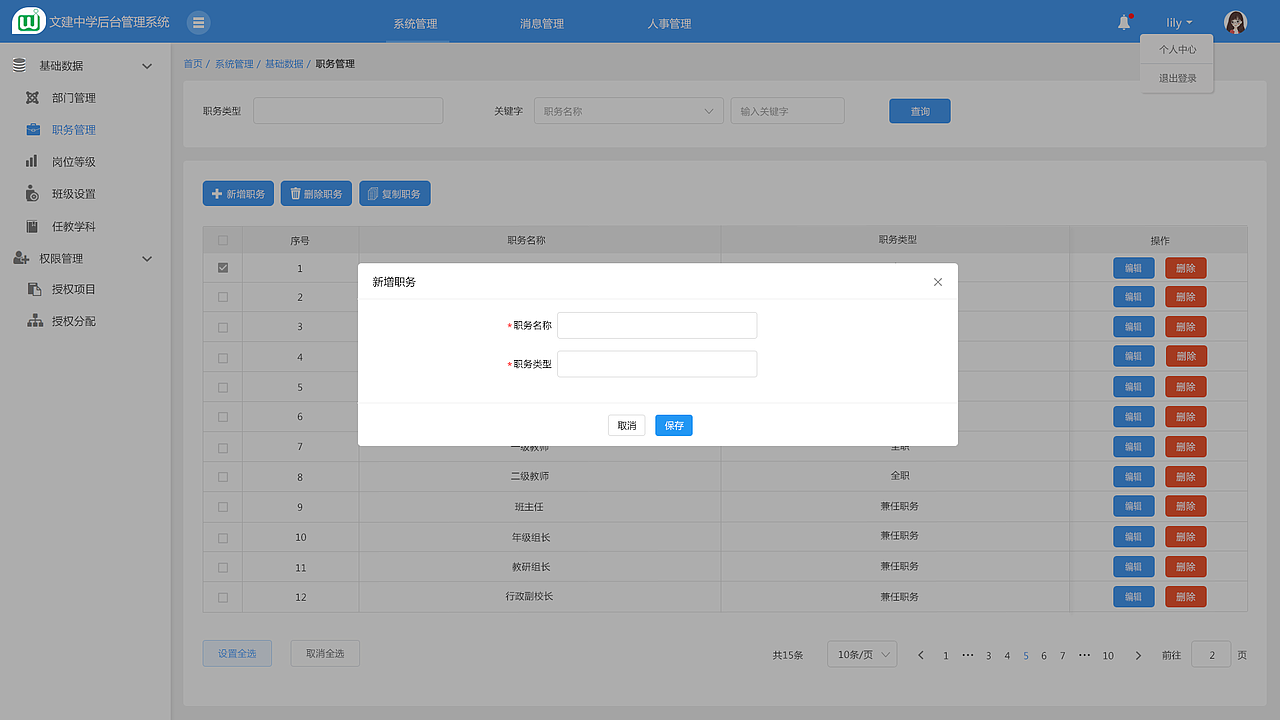Save the new position with 保存
This screenshot has height=720, width=1280.
(x=673, y=425)
